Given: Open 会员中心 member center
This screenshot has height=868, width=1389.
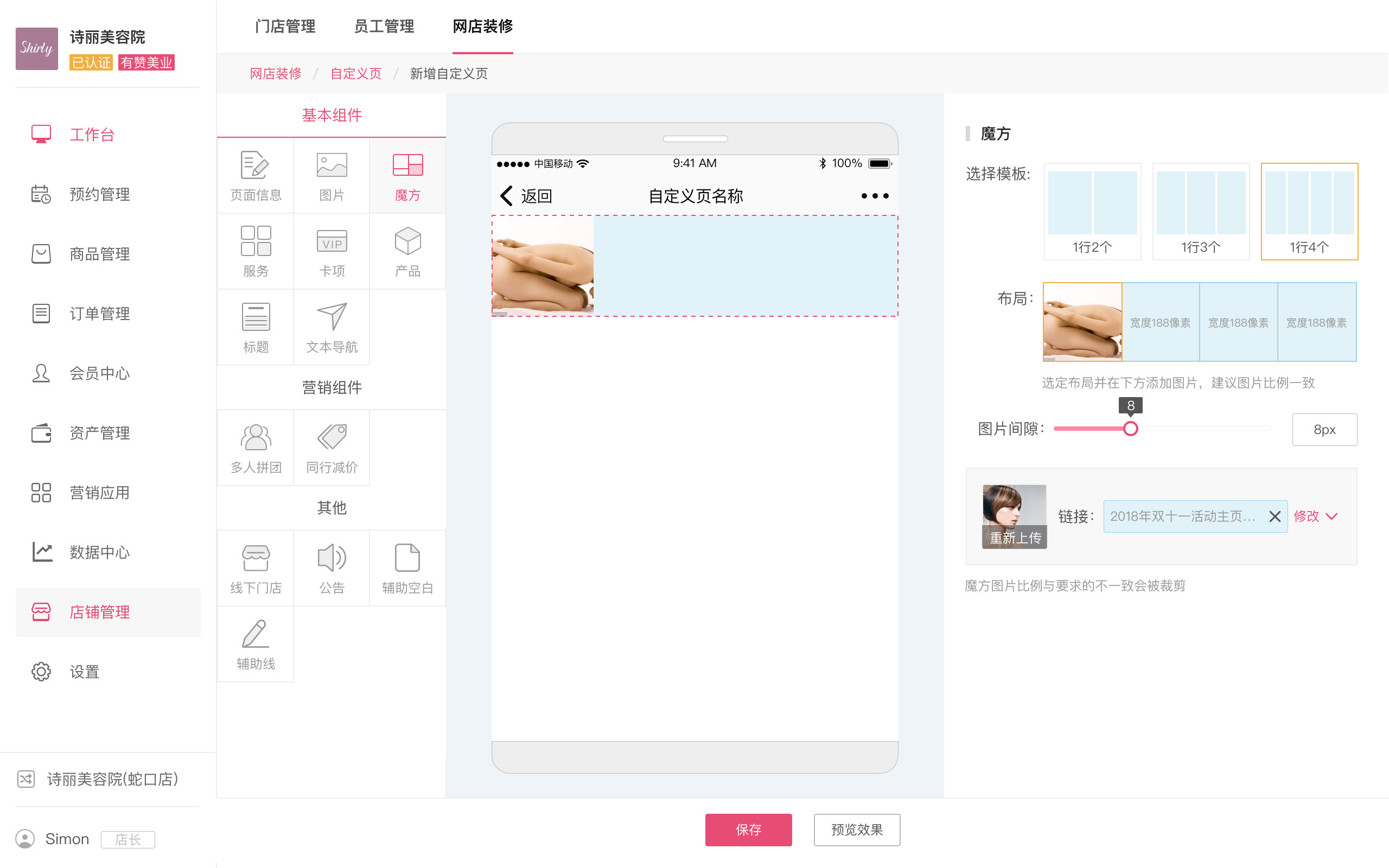Looking at the screenshot, I should point(108,373).
